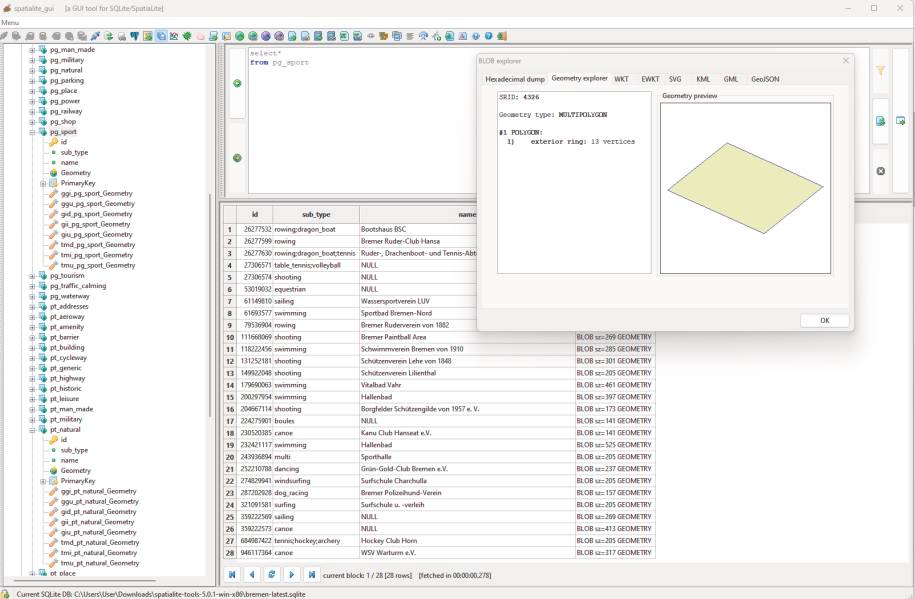Click the window with green arrow icon at far right
Image resolution: width=915 pixels, height=599 pixels.
[x=900, y=121]
